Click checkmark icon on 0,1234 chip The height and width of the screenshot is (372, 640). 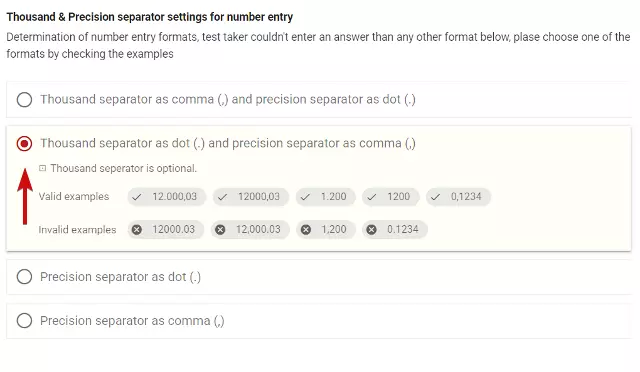[436, 197]
